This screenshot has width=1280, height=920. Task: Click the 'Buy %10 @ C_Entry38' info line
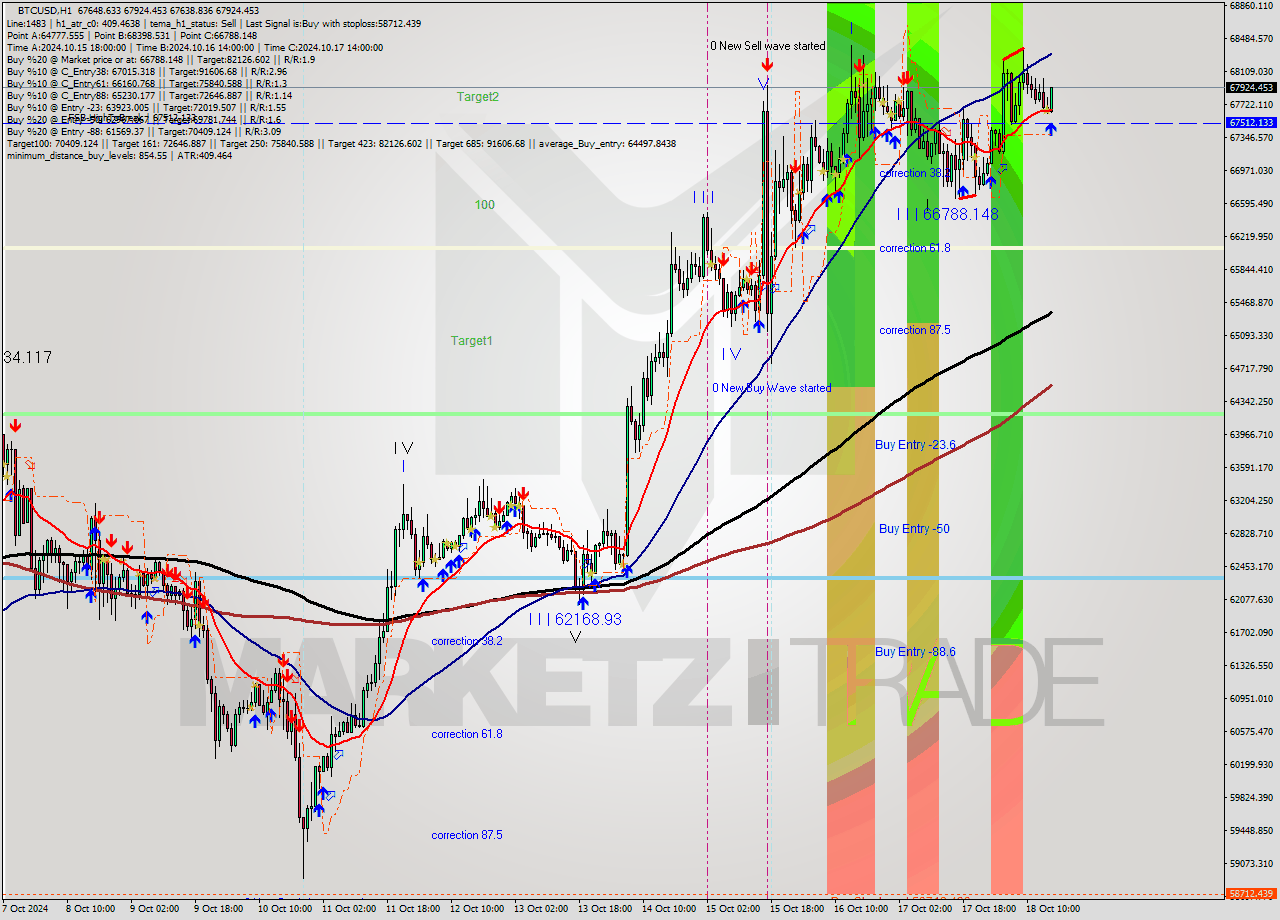click(146, 71)
